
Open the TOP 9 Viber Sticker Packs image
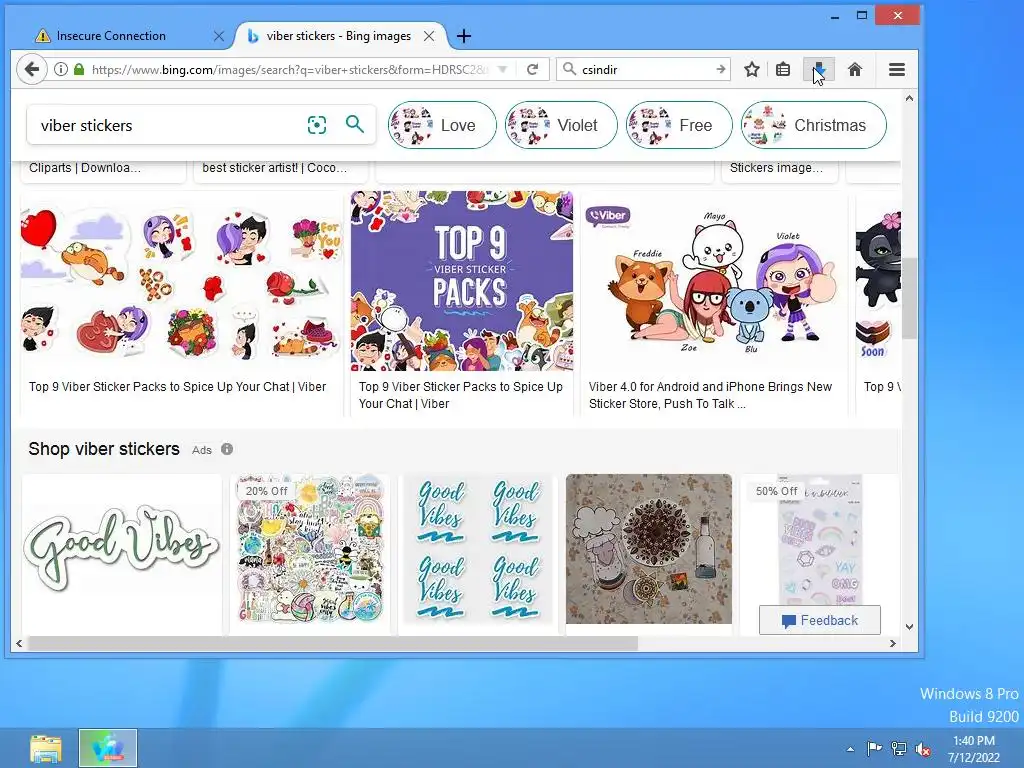(x=462, y=281)
